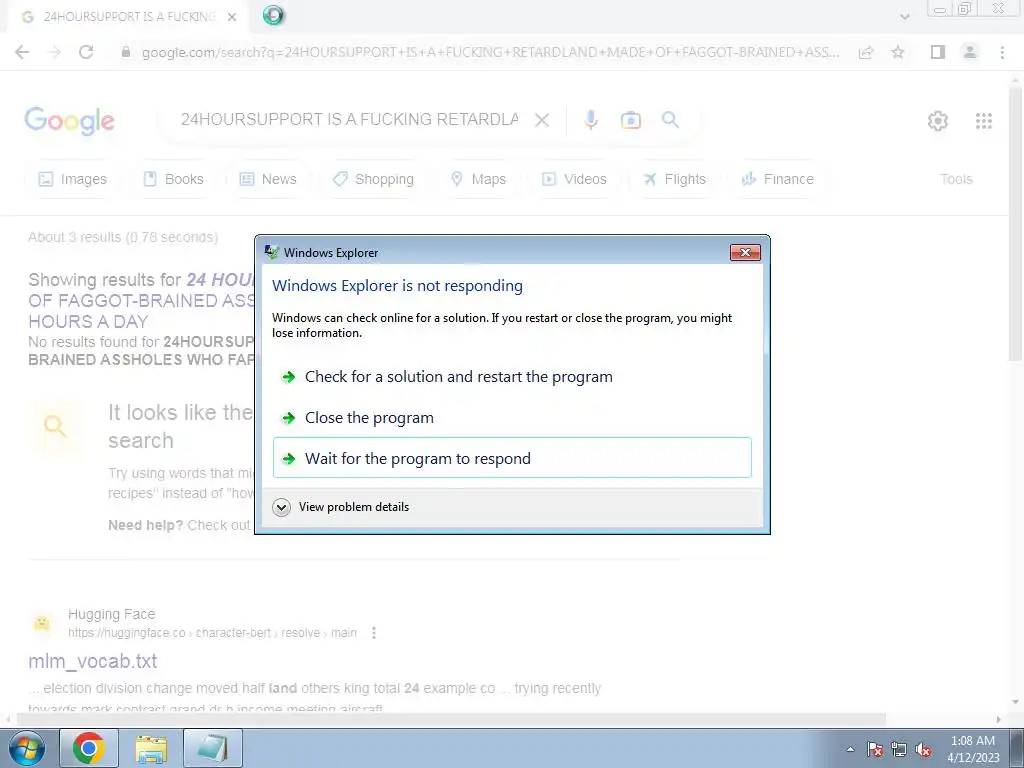This screenshot has width=1024, height=768.
Task: Open the Chrome profile avatar
Action: 970,52
